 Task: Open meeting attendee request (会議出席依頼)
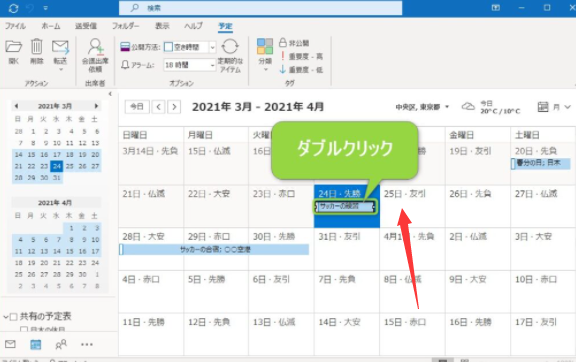point(95,55)
